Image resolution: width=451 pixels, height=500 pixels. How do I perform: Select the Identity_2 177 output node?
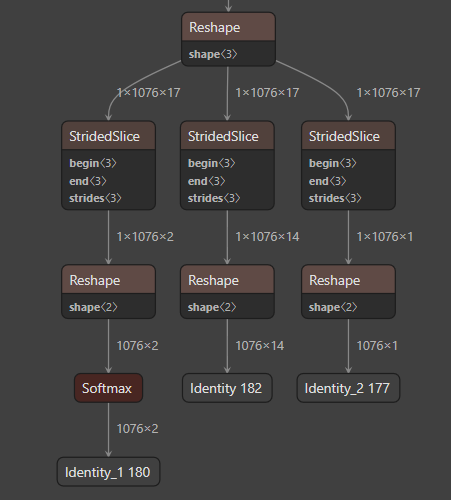click(x=348, y=388)
